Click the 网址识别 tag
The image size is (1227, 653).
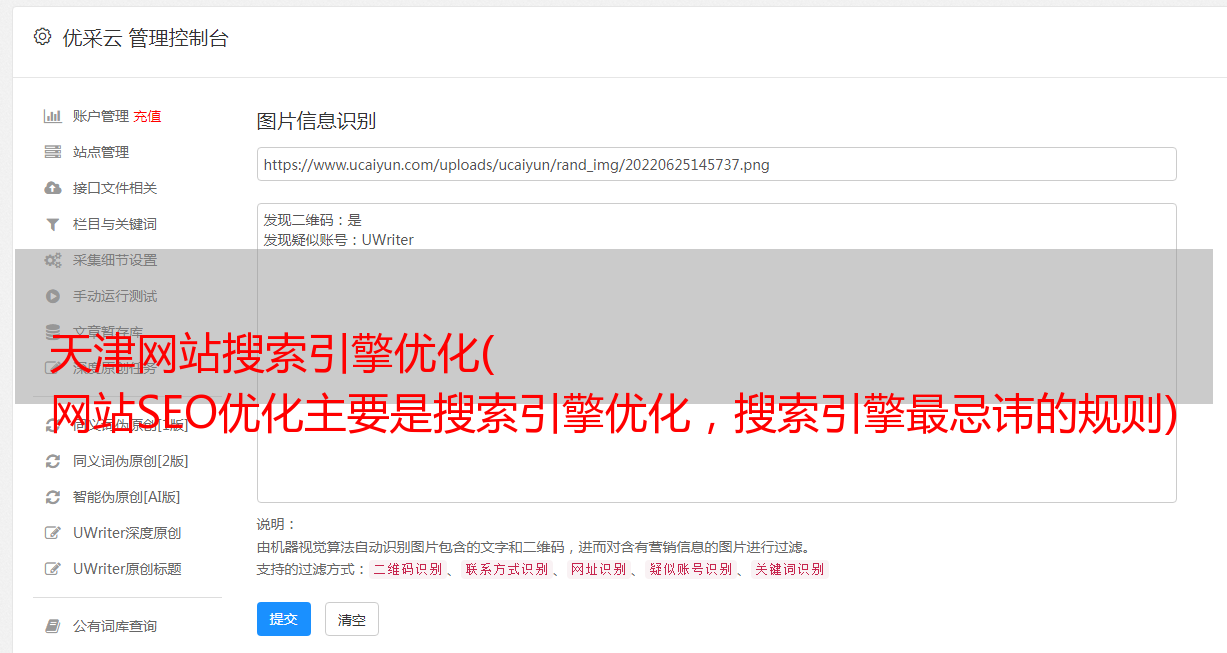(x=598, y=569)
